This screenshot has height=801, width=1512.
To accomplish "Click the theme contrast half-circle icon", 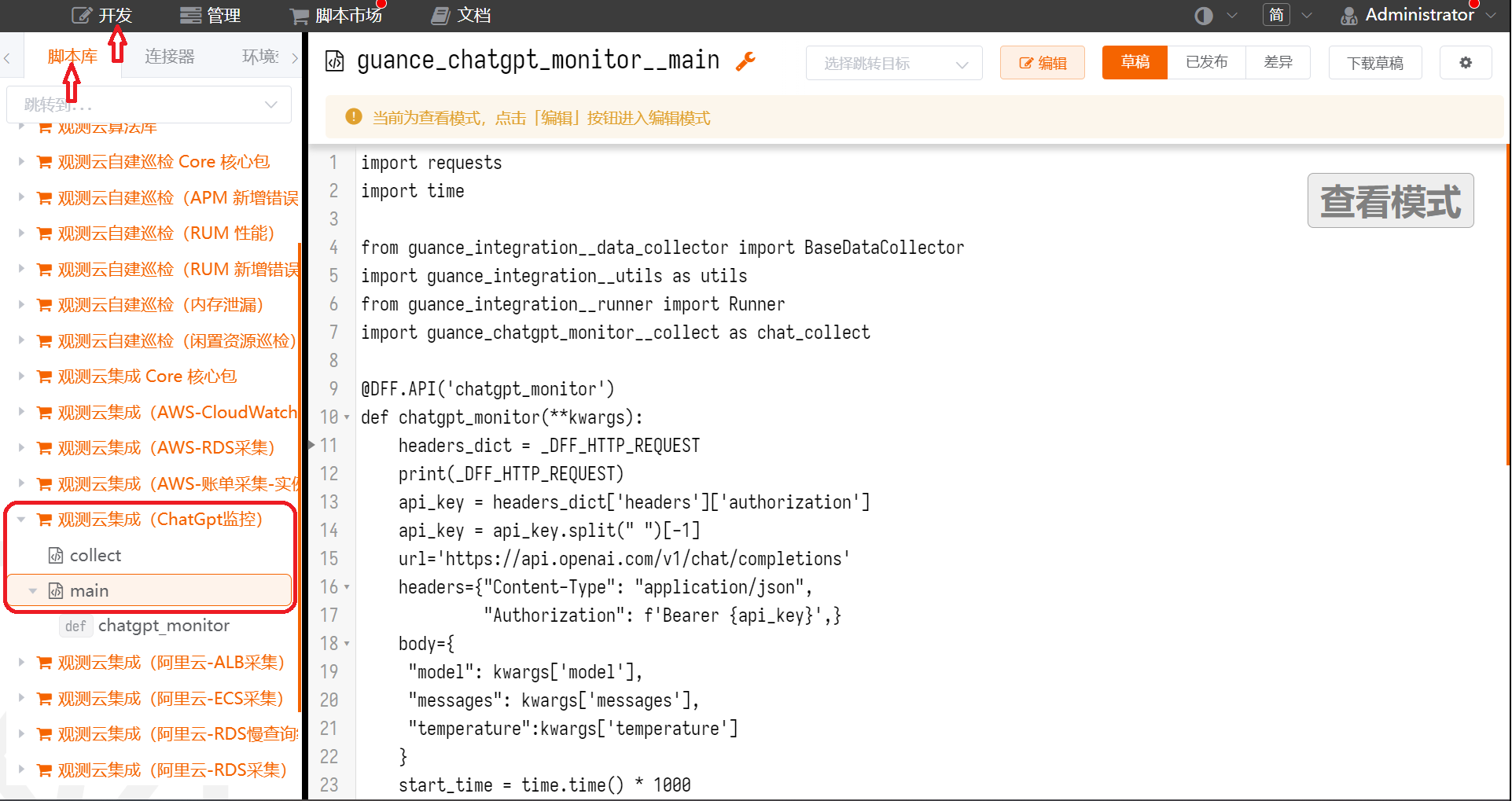I will (1203, 16).
